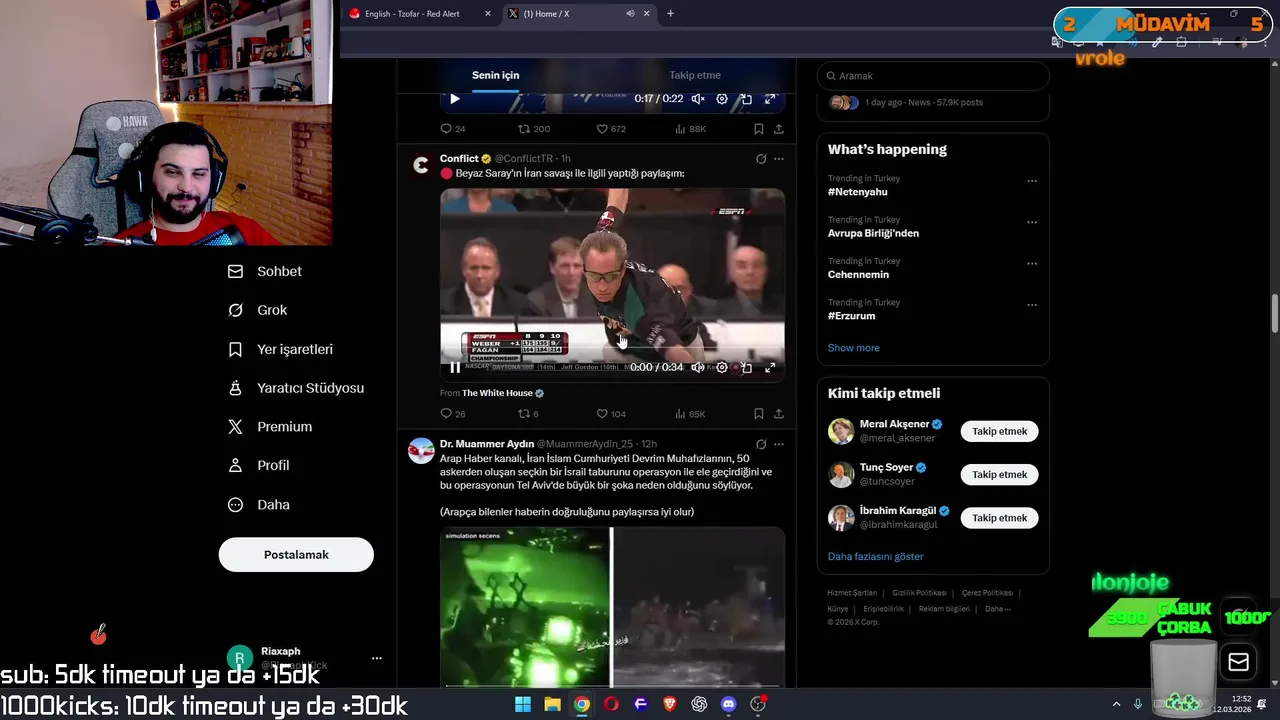Open File Explorer from the taskbar
This screenshot has height=720, width=1280.
552,704
